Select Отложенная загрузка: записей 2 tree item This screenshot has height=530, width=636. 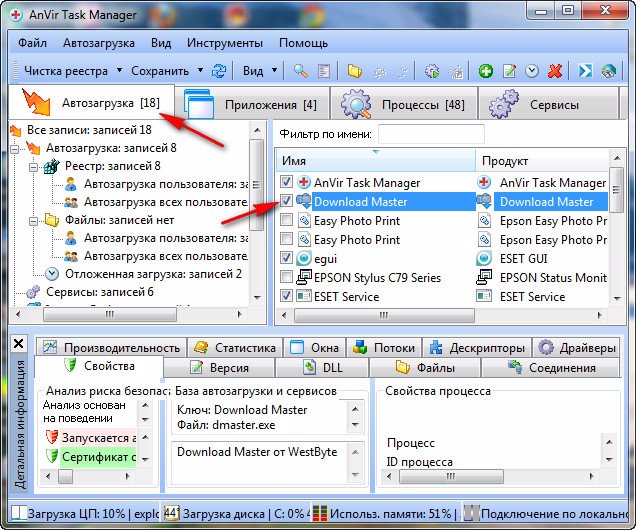(153, 274)
